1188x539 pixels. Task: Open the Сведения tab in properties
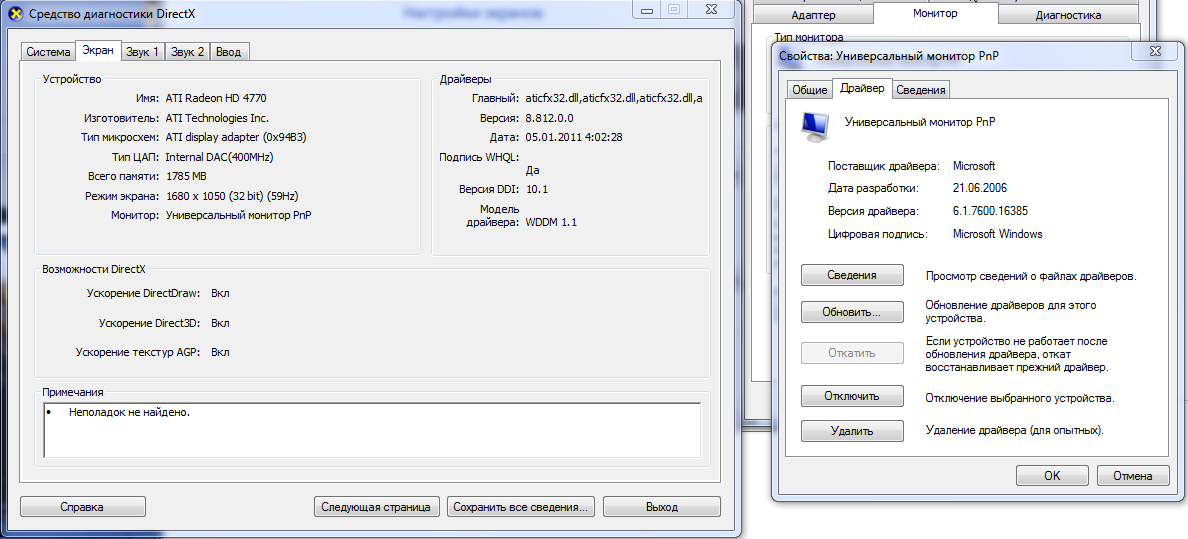click(x=921, y=89)
